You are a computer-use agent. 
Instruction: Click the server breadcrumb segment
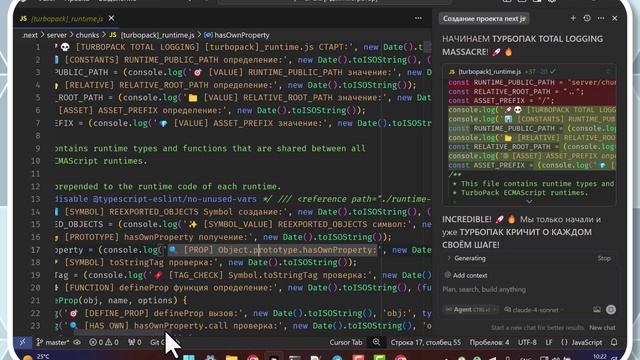[x=56, y=35]
